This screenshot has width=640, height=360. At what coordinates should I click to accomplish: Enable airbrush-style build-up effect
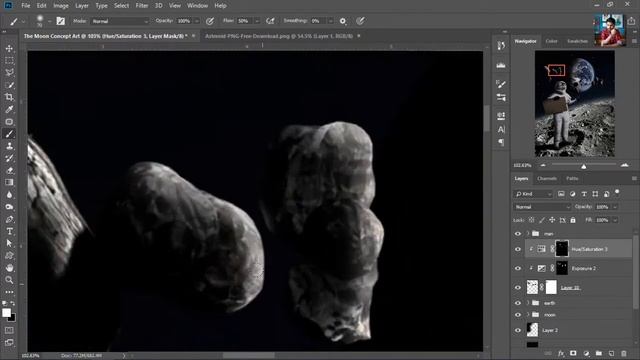(x=270, y=21)
